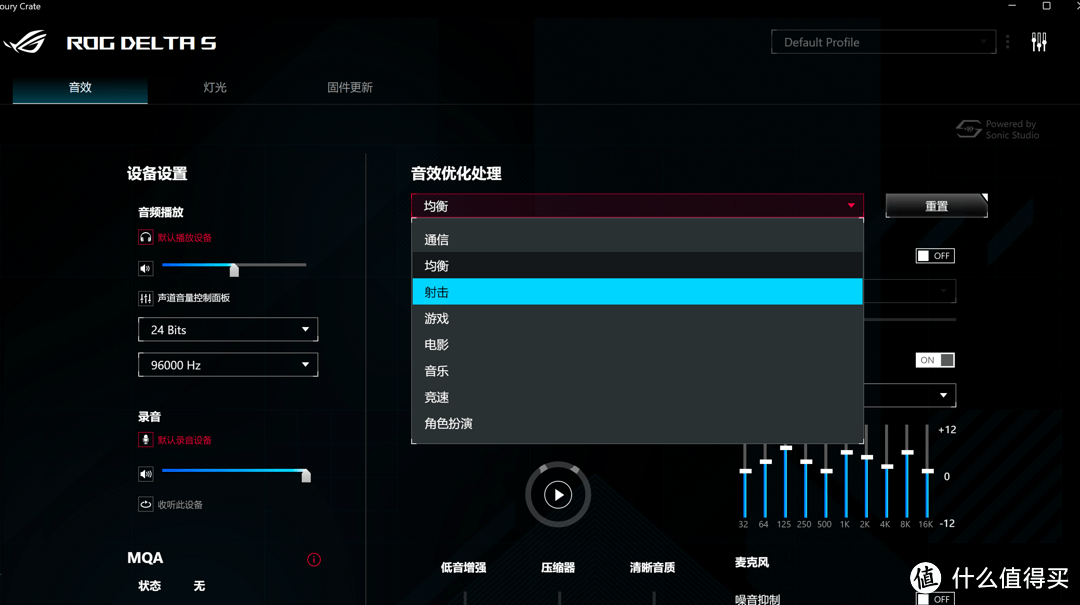
Task: Turn on the OFF toggle near the 重置 button
Action: tap(935, 255)
